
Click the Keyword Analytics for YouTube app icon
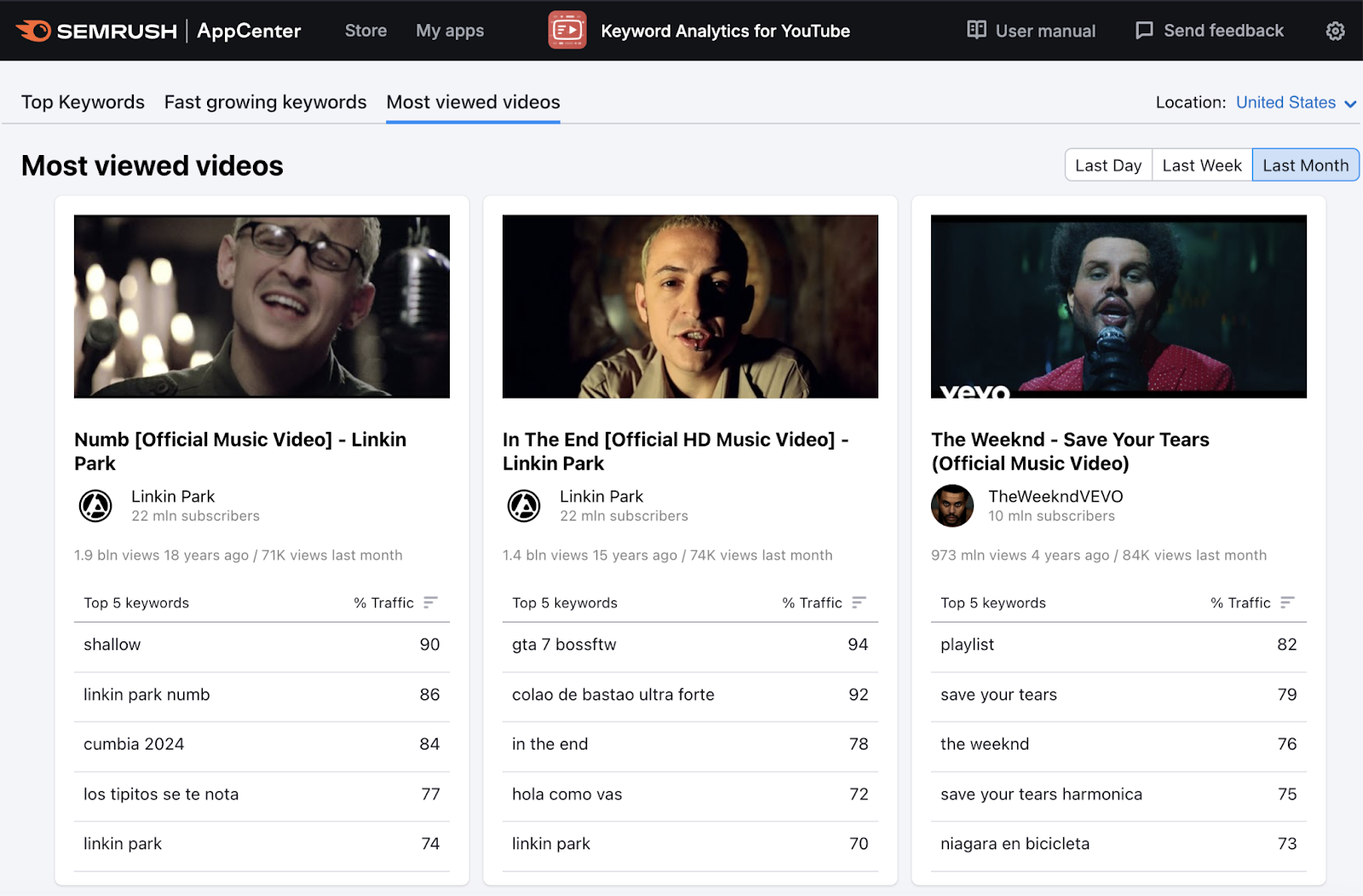coord(567,30)
